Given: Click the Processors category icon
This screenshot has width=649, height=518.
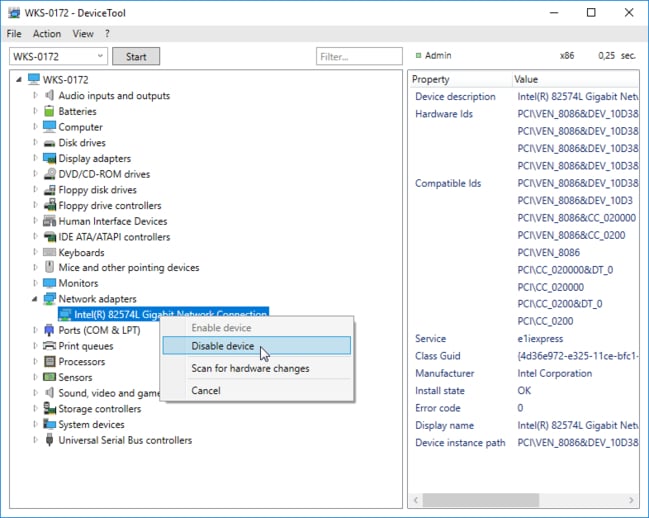Looking at the screenshot, I should click(49, 362).
